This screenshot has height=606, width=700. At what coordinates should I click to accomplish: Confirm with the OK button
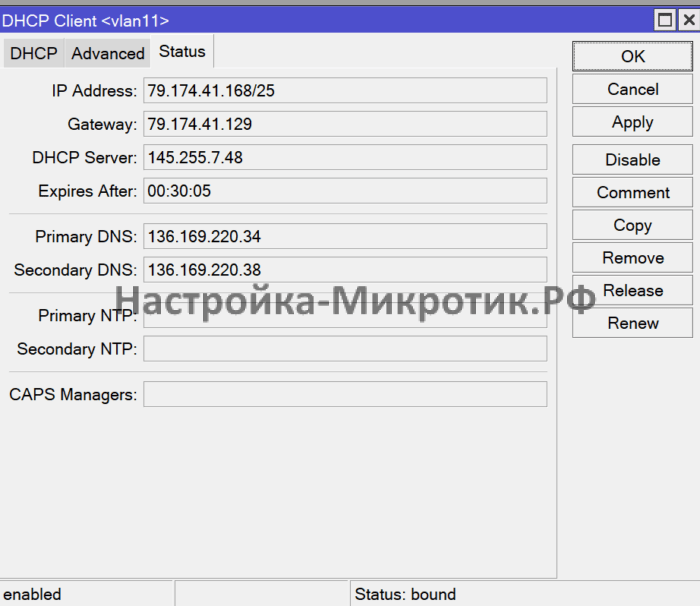click(x=632, y=56)
